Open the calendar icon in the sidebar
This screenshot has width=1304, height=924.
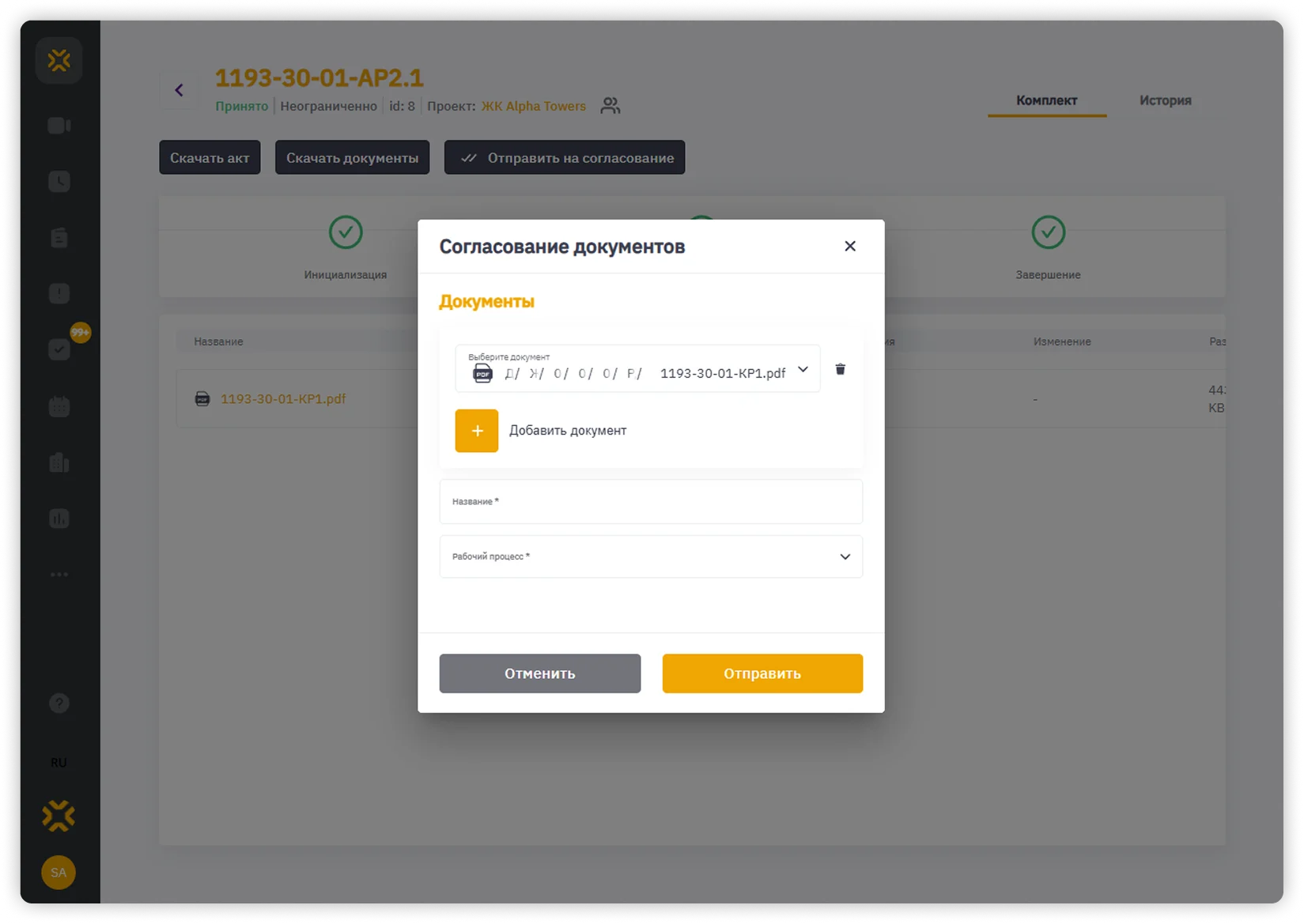tap(59, 406)
